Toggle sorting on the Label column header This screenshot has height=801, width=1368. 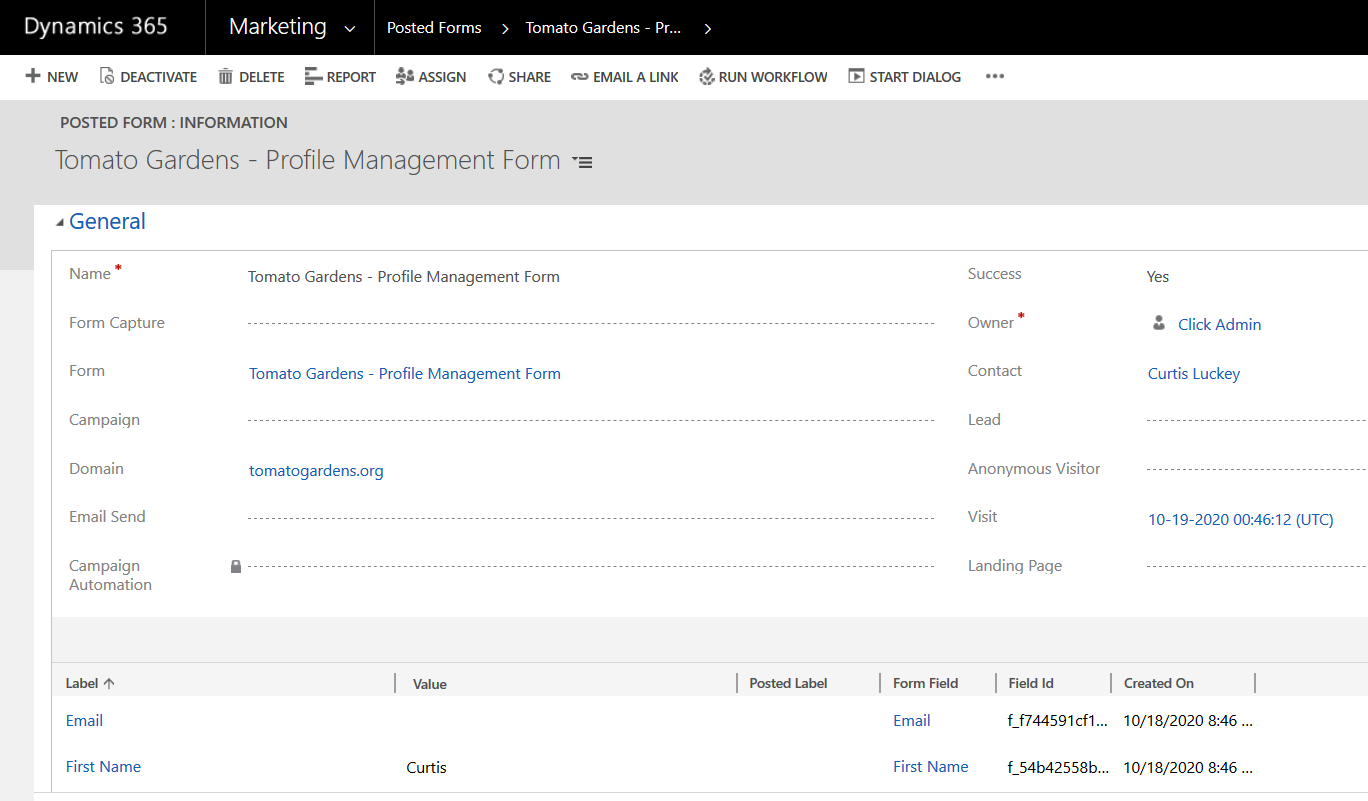(x=89, y=682)
